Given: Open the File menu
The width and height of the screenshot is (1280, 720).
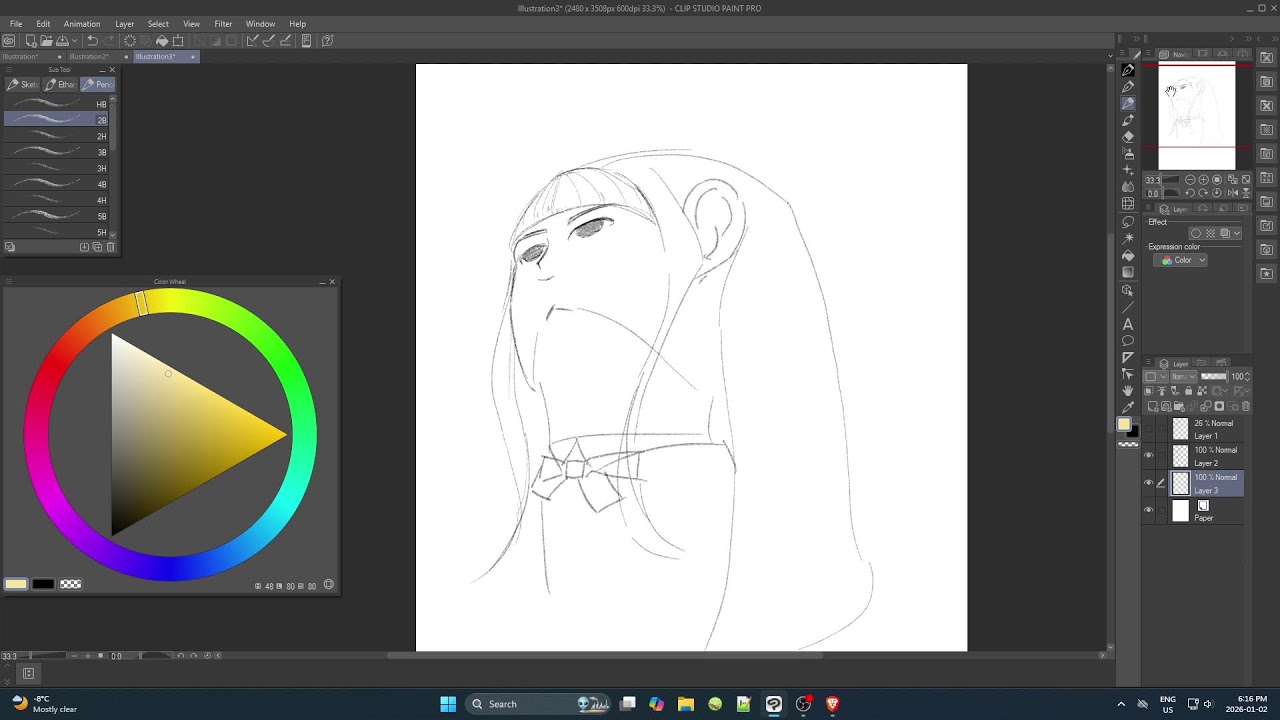Looking at the screenshot, I should coord(16,24).
